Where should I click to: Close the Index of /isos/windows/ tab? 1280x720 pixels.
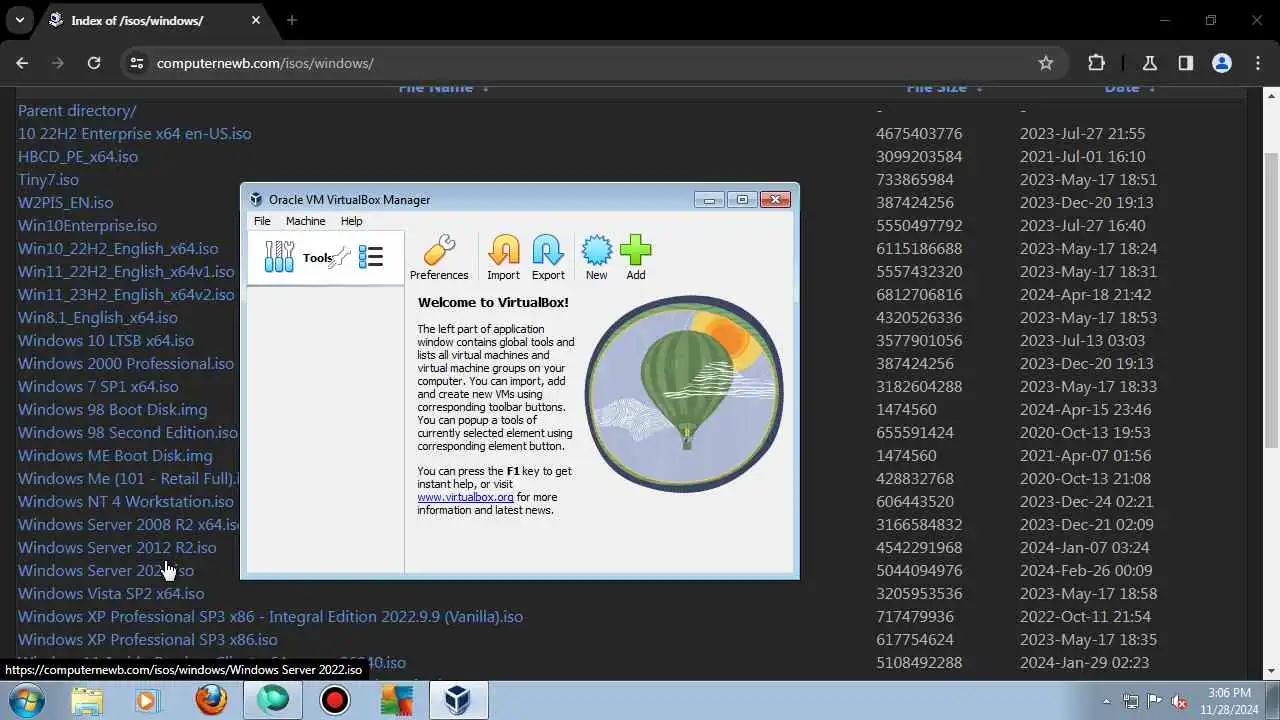click(x=254, y=20)
